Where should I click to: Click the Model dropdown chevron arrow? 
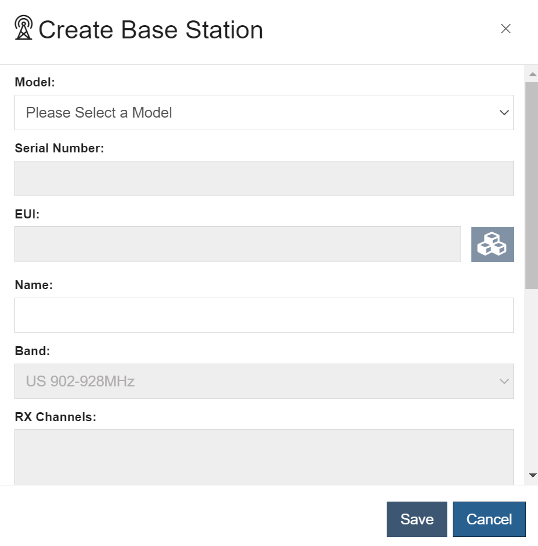click(x=504, y=112)
